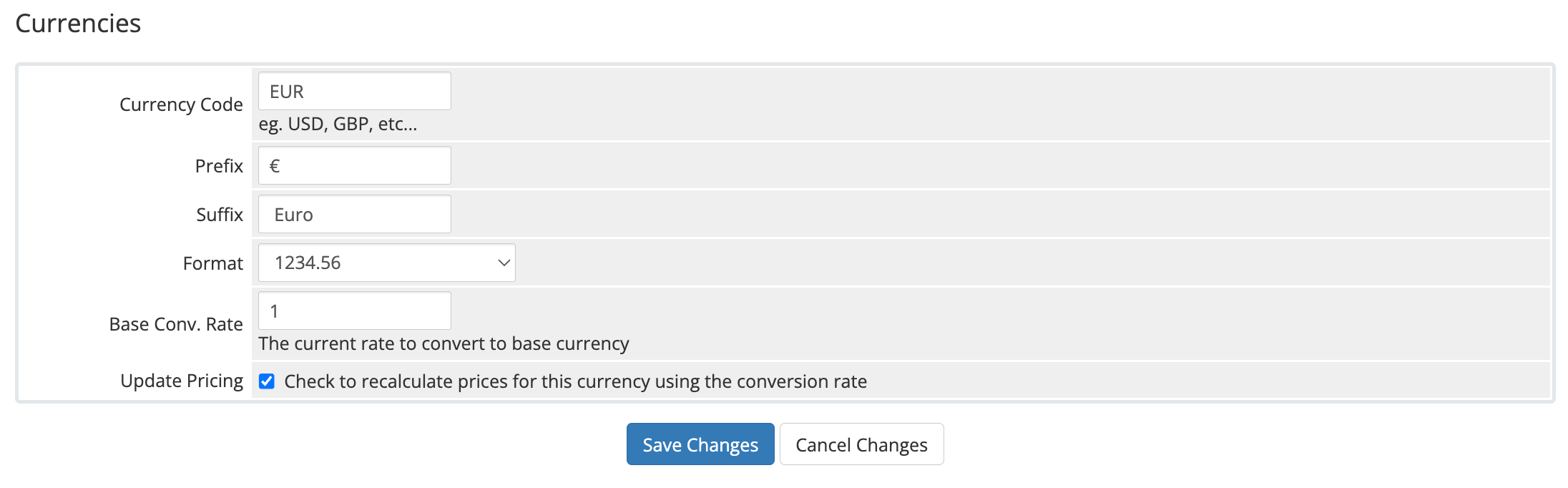This screenshot has width=1568, height=488.
Task: Click the conversion rate helper text
Action: (444, 343)
